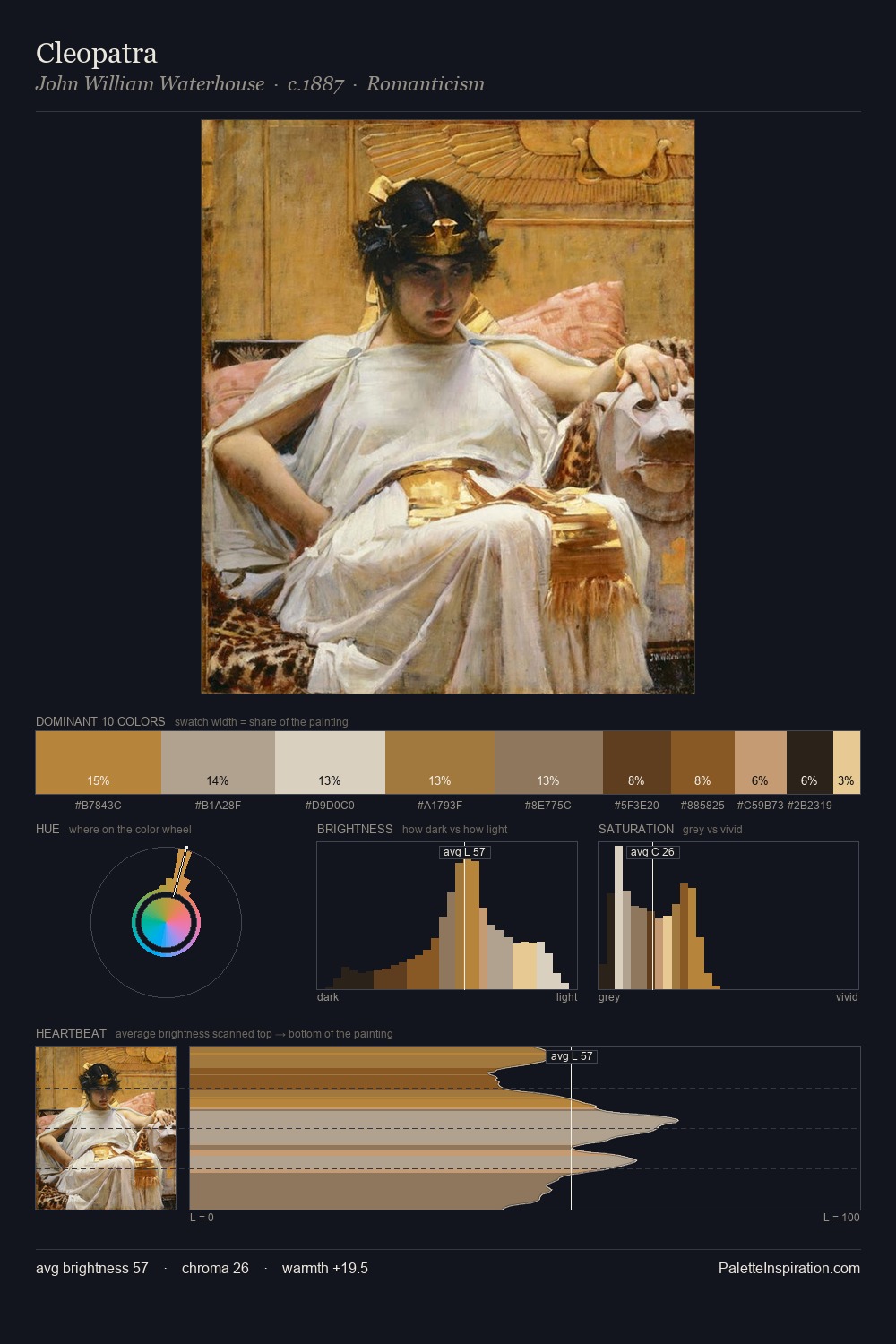This screenshot has height=1344, width=896.
Task: Click the 'swatch width = share of the painting' note
Action: click(262, 722)
